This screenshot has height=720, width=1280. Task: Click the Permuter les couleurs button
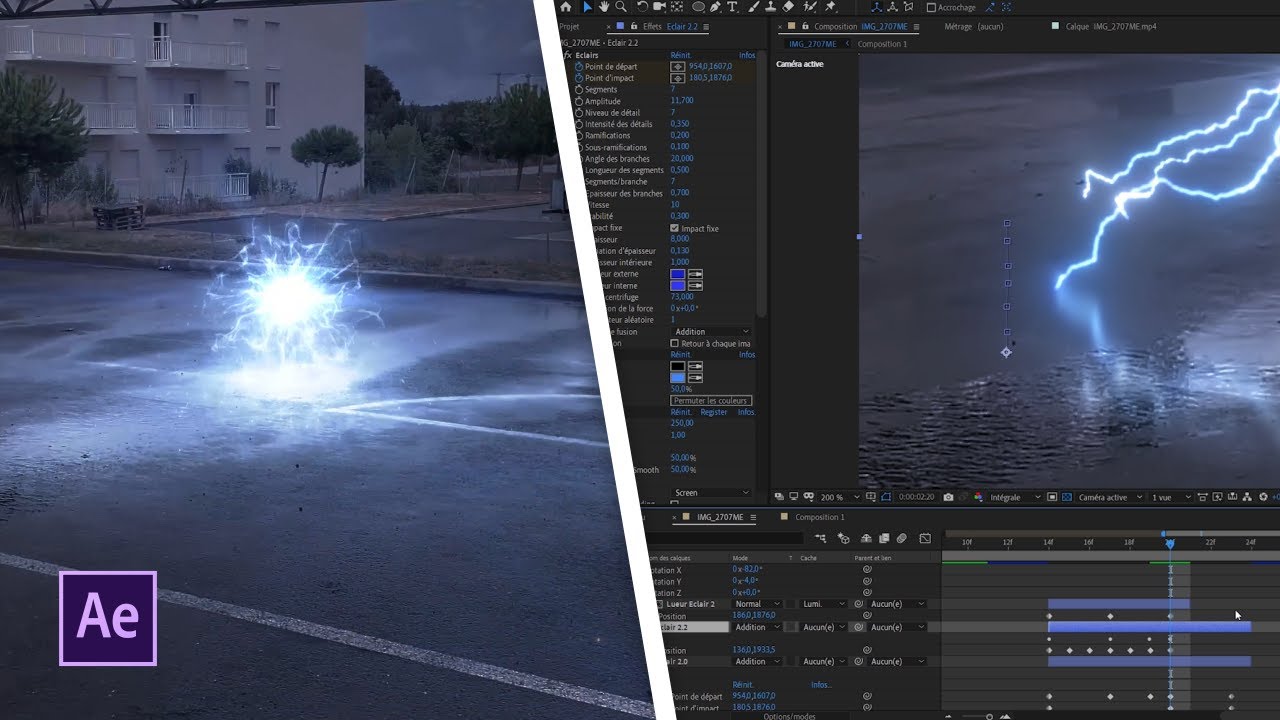coord(711,400)
